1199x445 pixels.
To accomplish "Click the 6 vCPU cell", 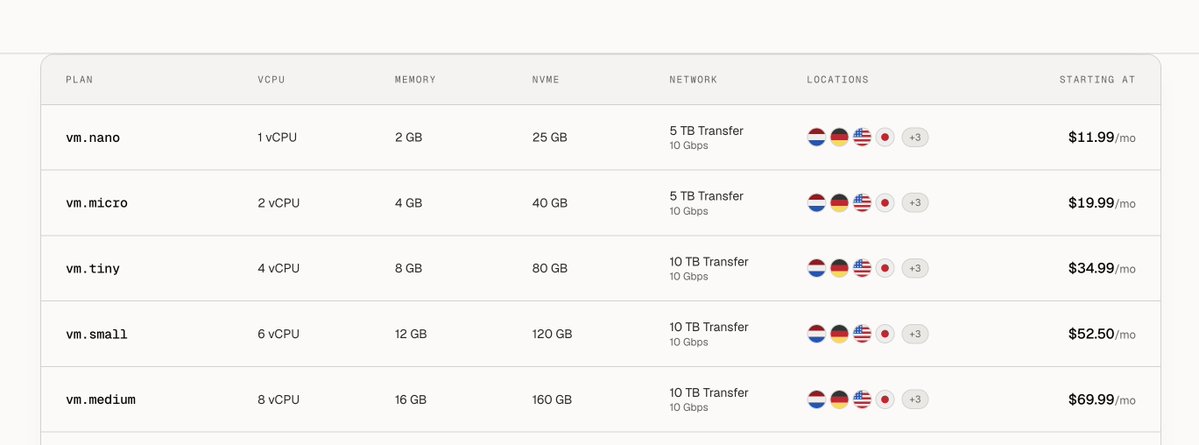I will (x=278, y=334).
